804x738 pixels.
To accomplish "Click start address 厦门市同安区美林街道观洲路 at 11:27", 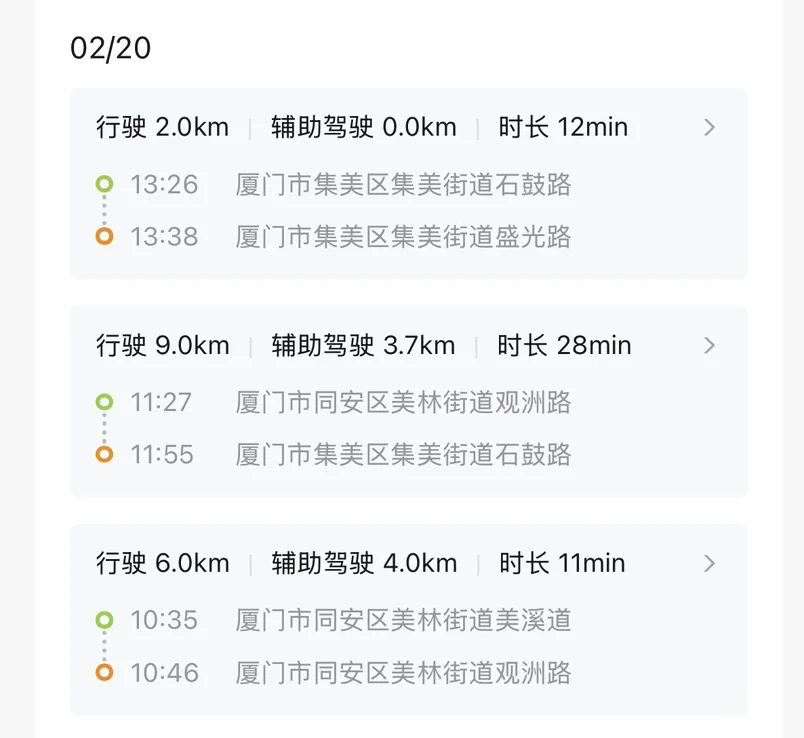I will [x=403, y=403].
